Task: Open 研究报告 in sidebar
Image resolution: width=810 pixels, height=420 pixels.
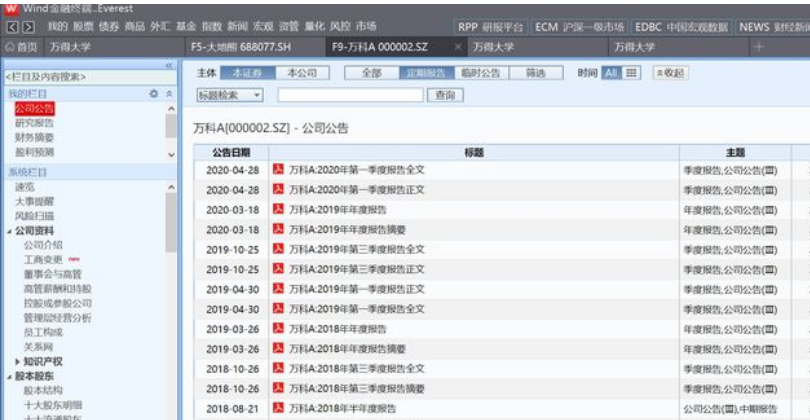Action: tap(35, 123)
